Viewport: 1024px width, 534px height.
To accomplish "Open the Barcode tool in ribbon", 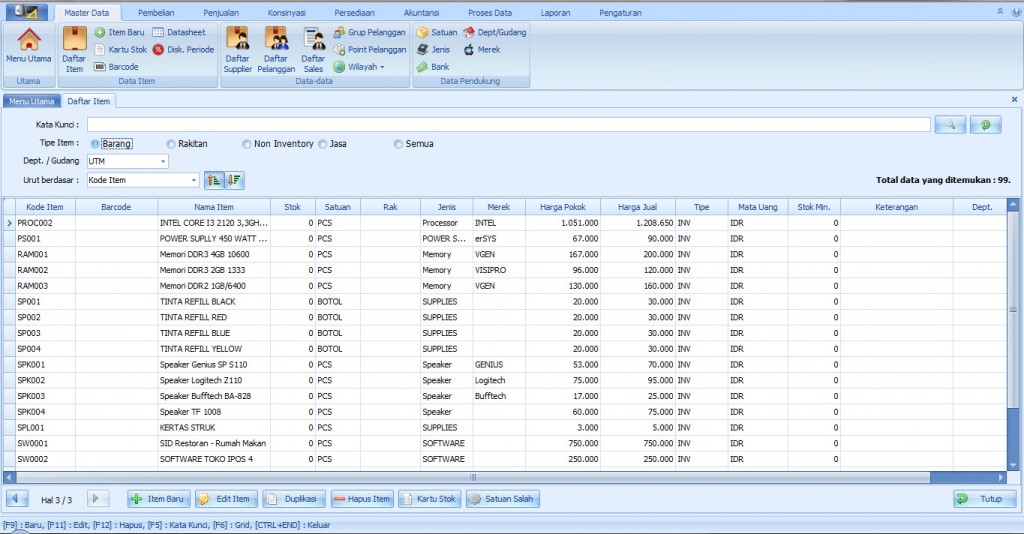I will pos(116,67).
